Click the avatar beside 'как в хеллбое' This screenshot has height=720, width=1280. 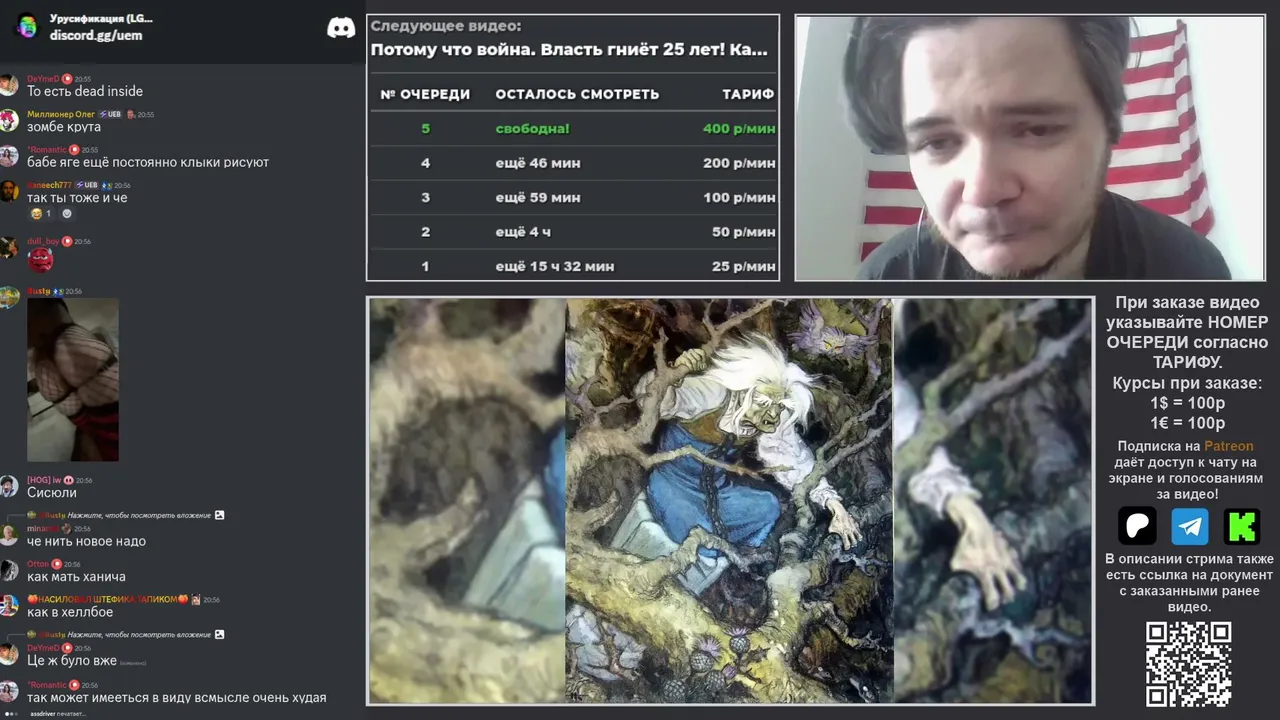tap(8, 606)
